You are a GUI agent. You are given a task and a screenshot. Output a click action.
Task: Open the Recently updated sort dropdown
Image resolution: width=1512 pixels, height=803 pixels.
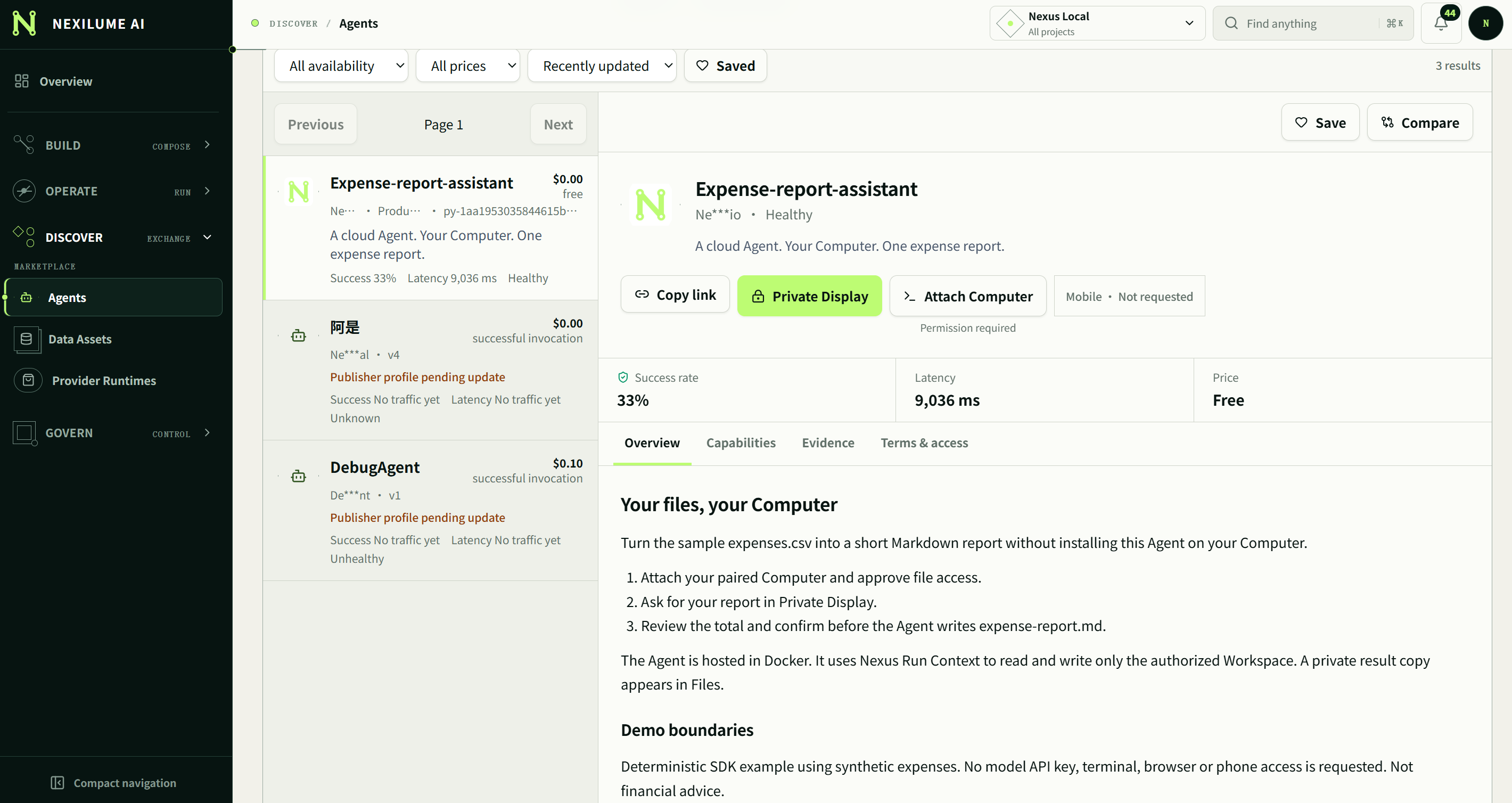(x=602, y=65)
